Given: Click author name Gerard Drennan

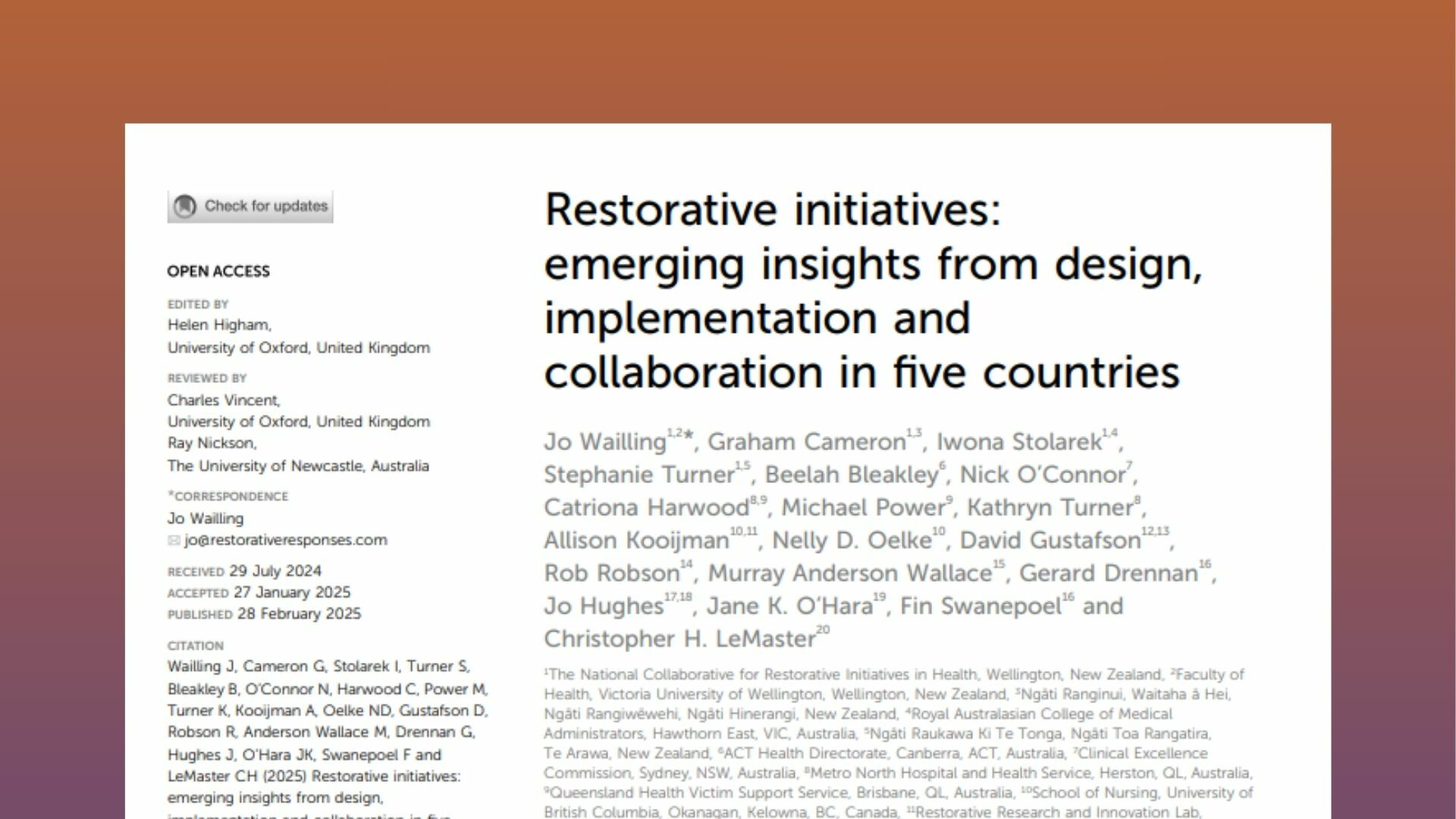Looking at the screenshot, I should tap(1109, 573).
